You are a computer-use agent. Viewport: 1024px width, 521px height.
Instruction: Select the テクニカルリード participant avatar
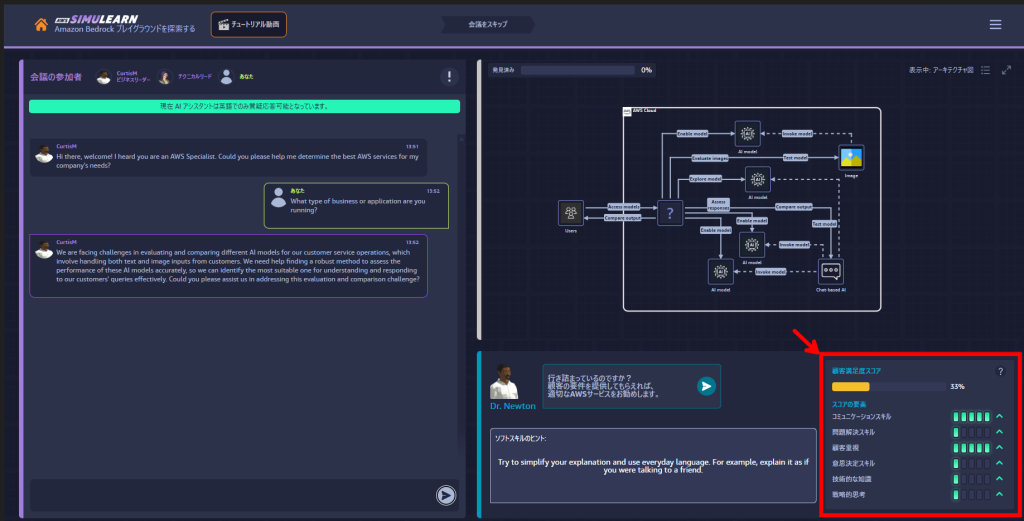coord(165,77)
